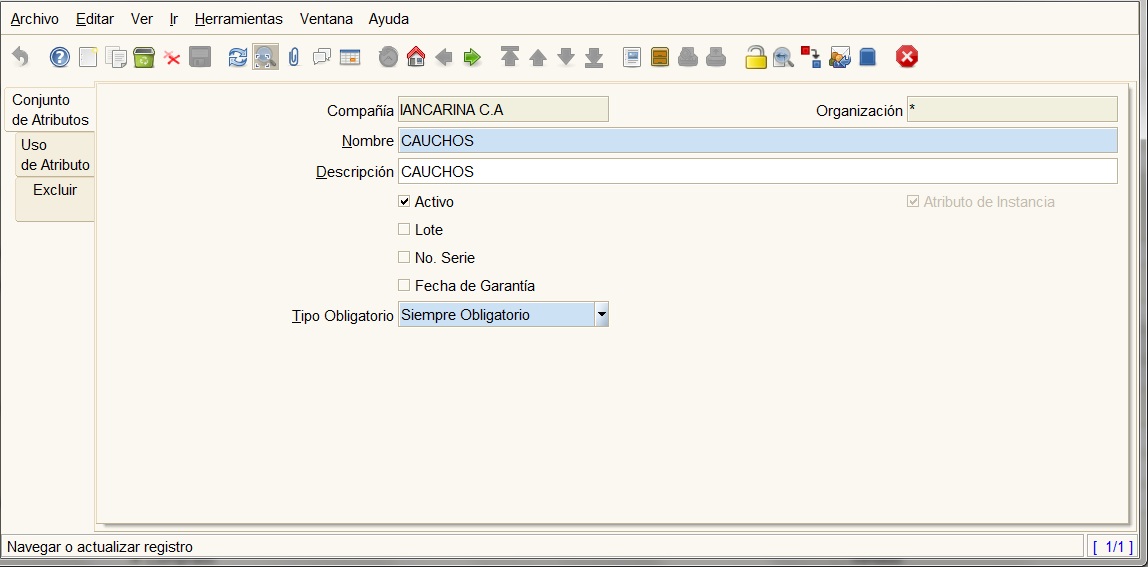
Task: Jump to the last record icon
Action: pyautogui.click(x=594, y=56)
